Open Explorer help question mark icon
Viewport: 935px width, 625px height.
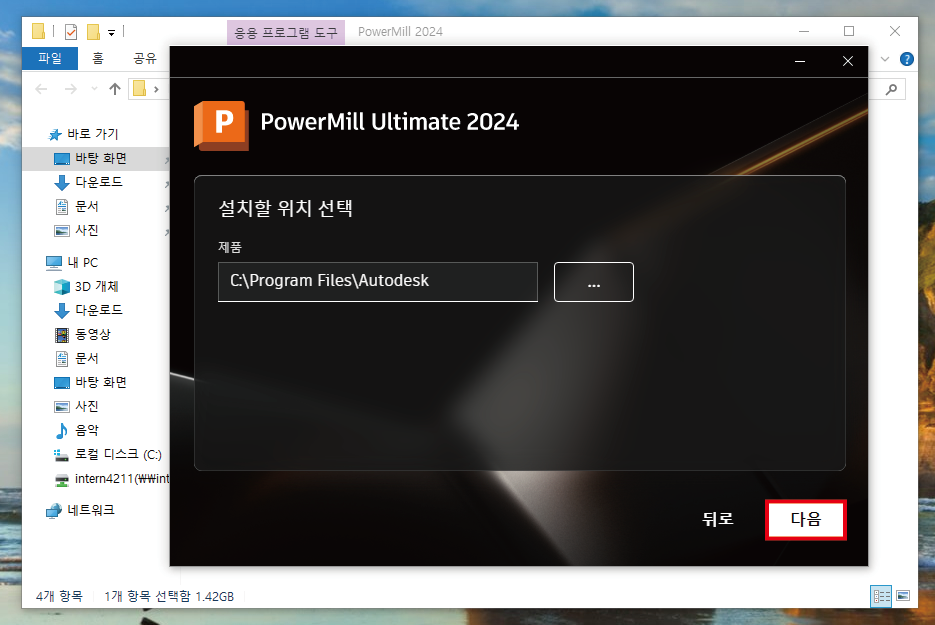tap(906, 59)
